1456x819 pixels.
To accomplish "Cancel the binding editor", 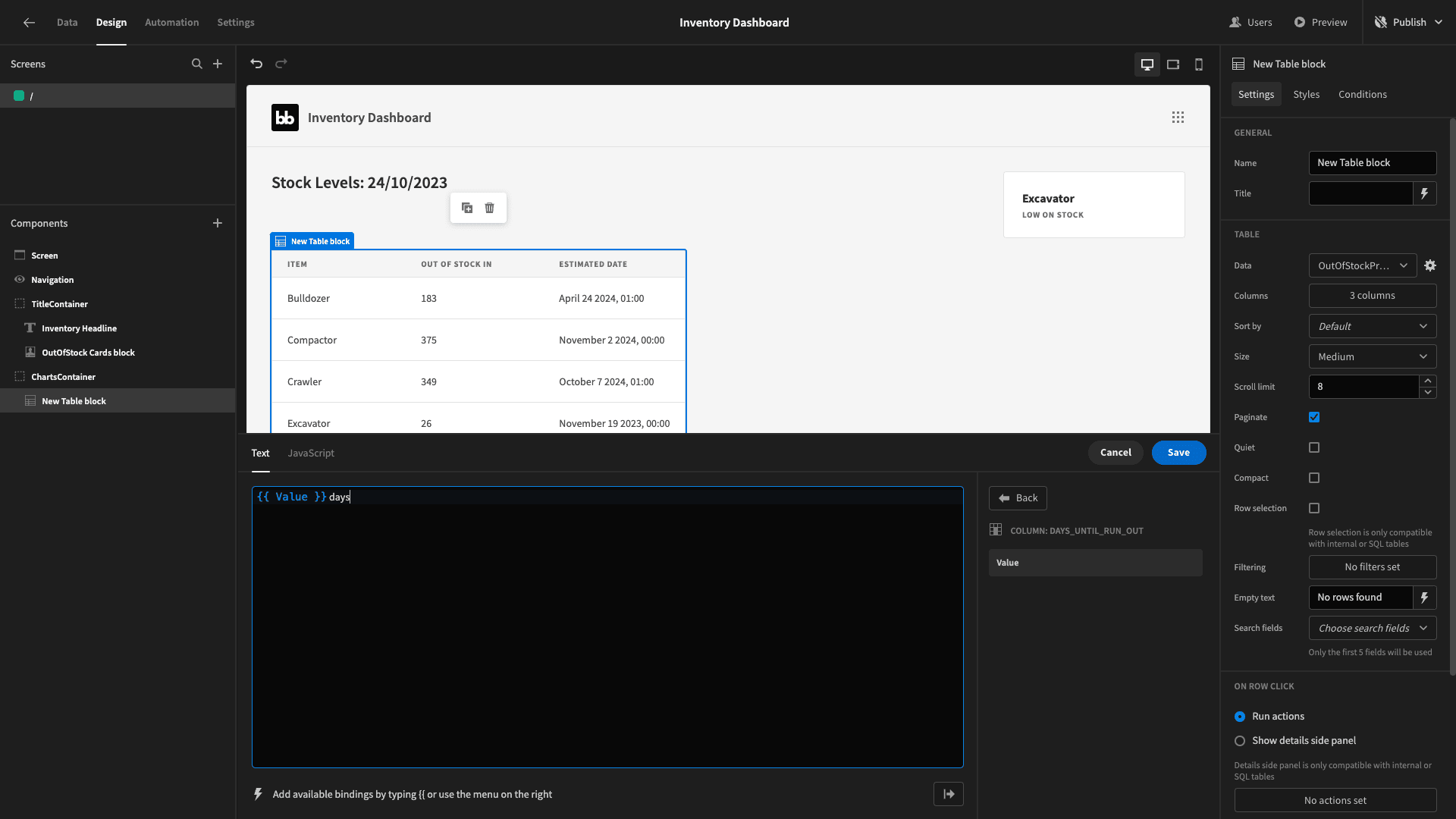I will (x=1116, y=453).
